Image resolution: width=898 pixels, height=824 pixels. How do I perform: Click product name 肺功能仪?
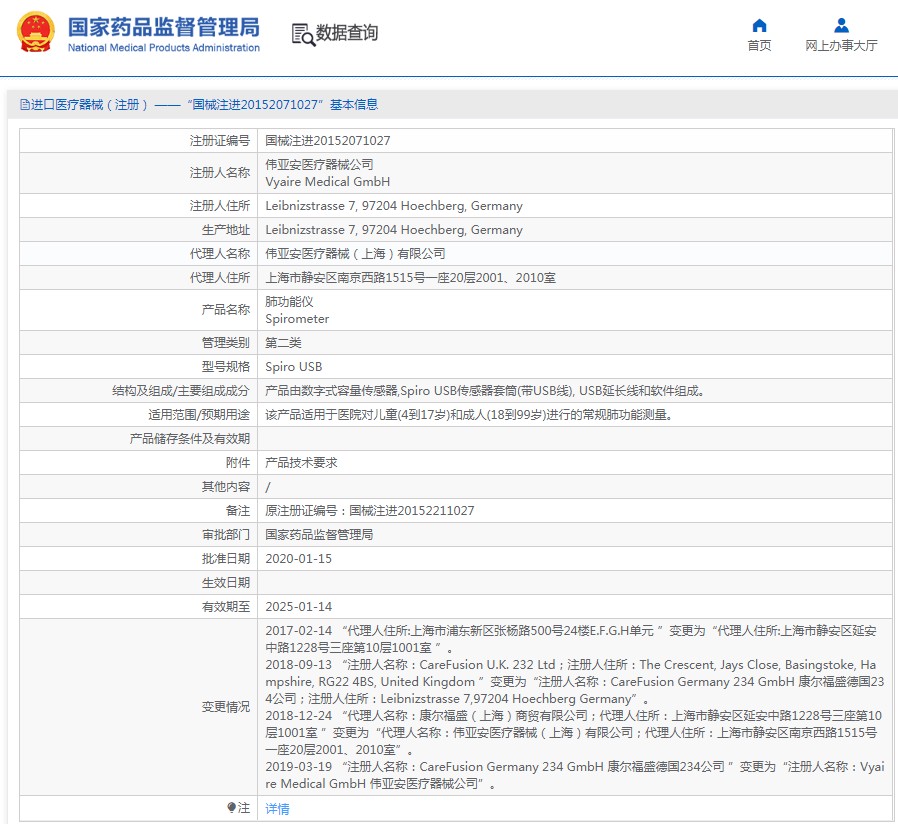pyautogui.click(x=289, y=301)
